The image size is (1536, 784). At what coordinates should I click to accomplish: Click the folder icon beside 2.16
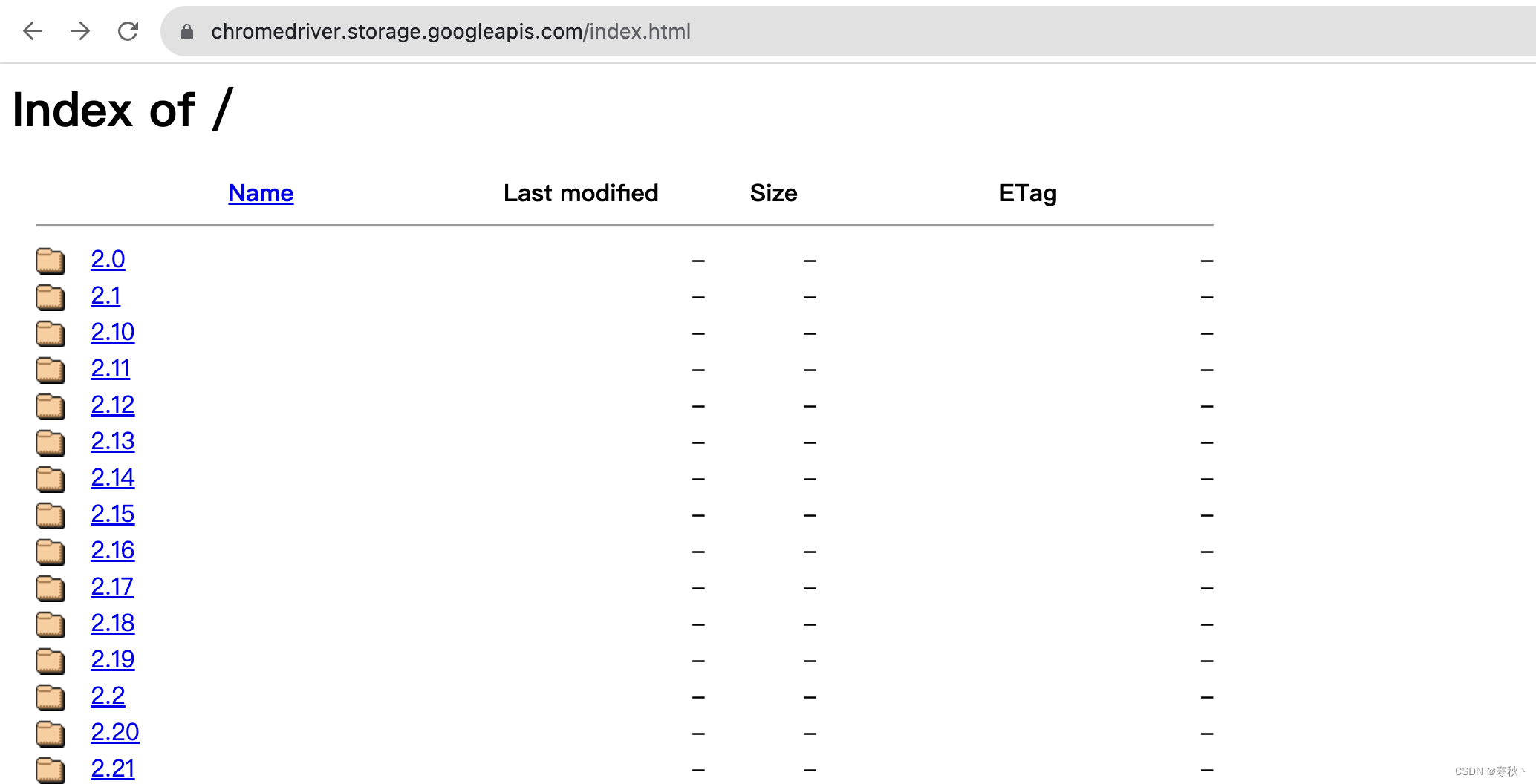click(51, 552)
